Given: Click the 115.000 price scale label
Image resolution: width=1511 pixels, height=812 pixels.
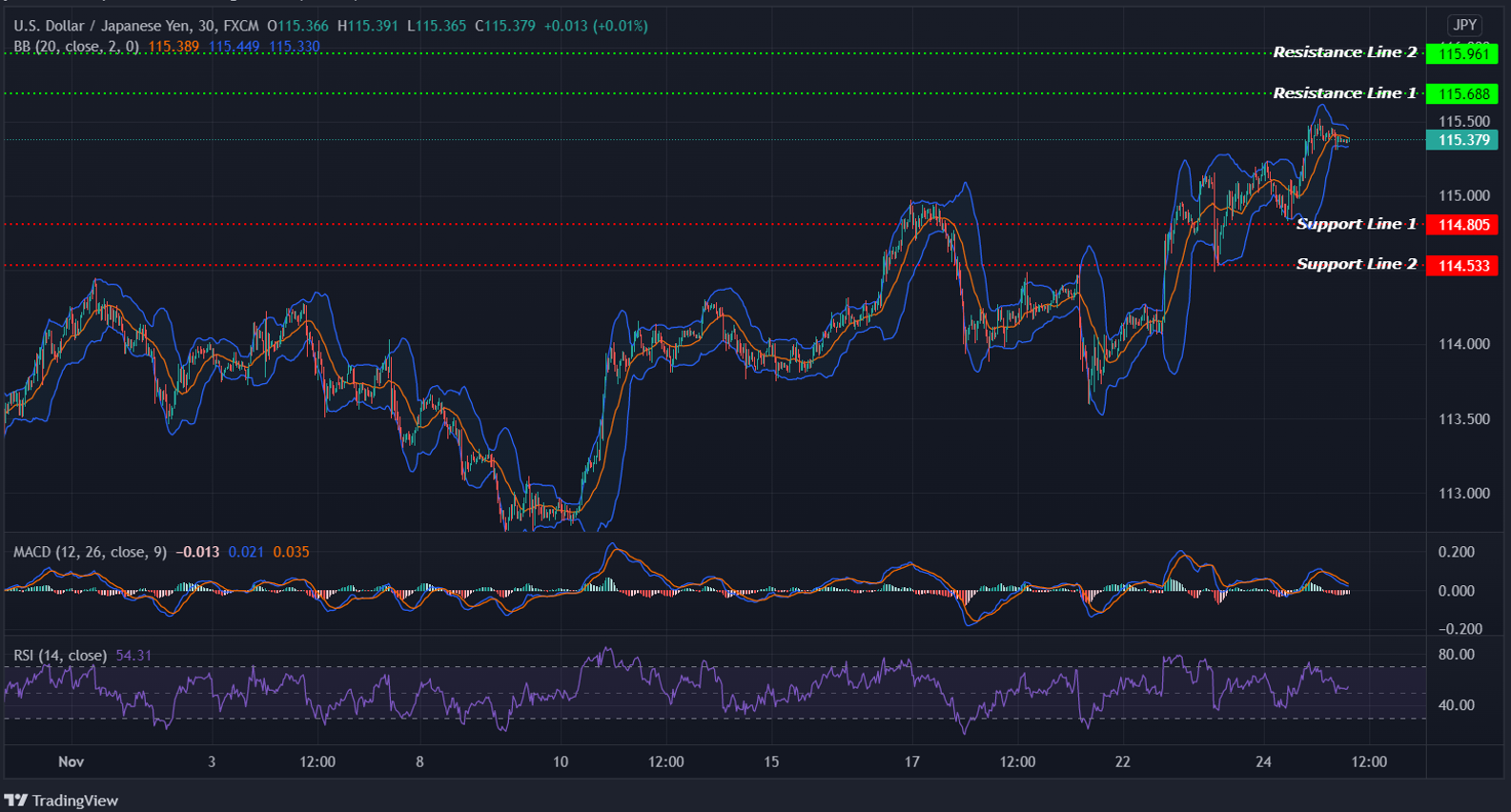Looking at the screenshot, I should point(1464,195).
